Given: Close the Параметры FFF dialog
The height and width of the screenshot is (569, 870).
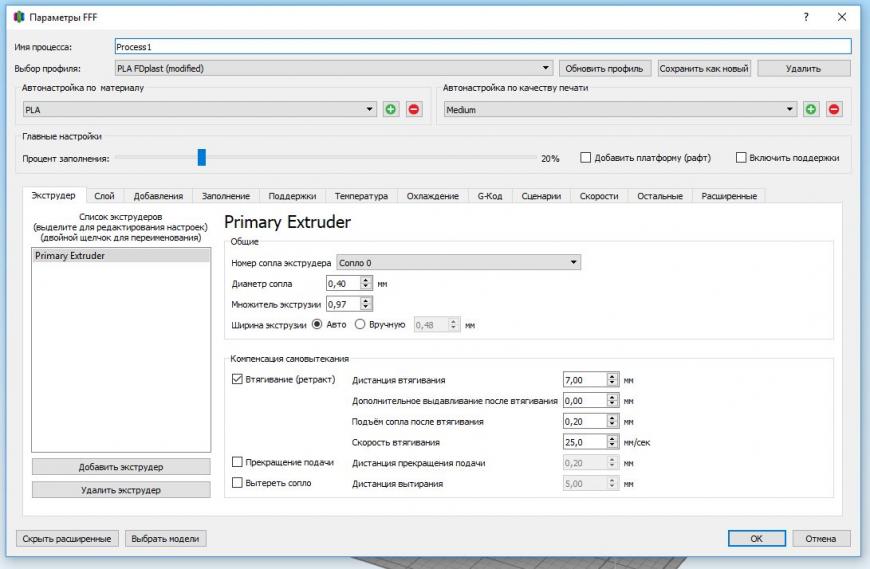Looking at the screenshot, I should click(x=842, y=17).
